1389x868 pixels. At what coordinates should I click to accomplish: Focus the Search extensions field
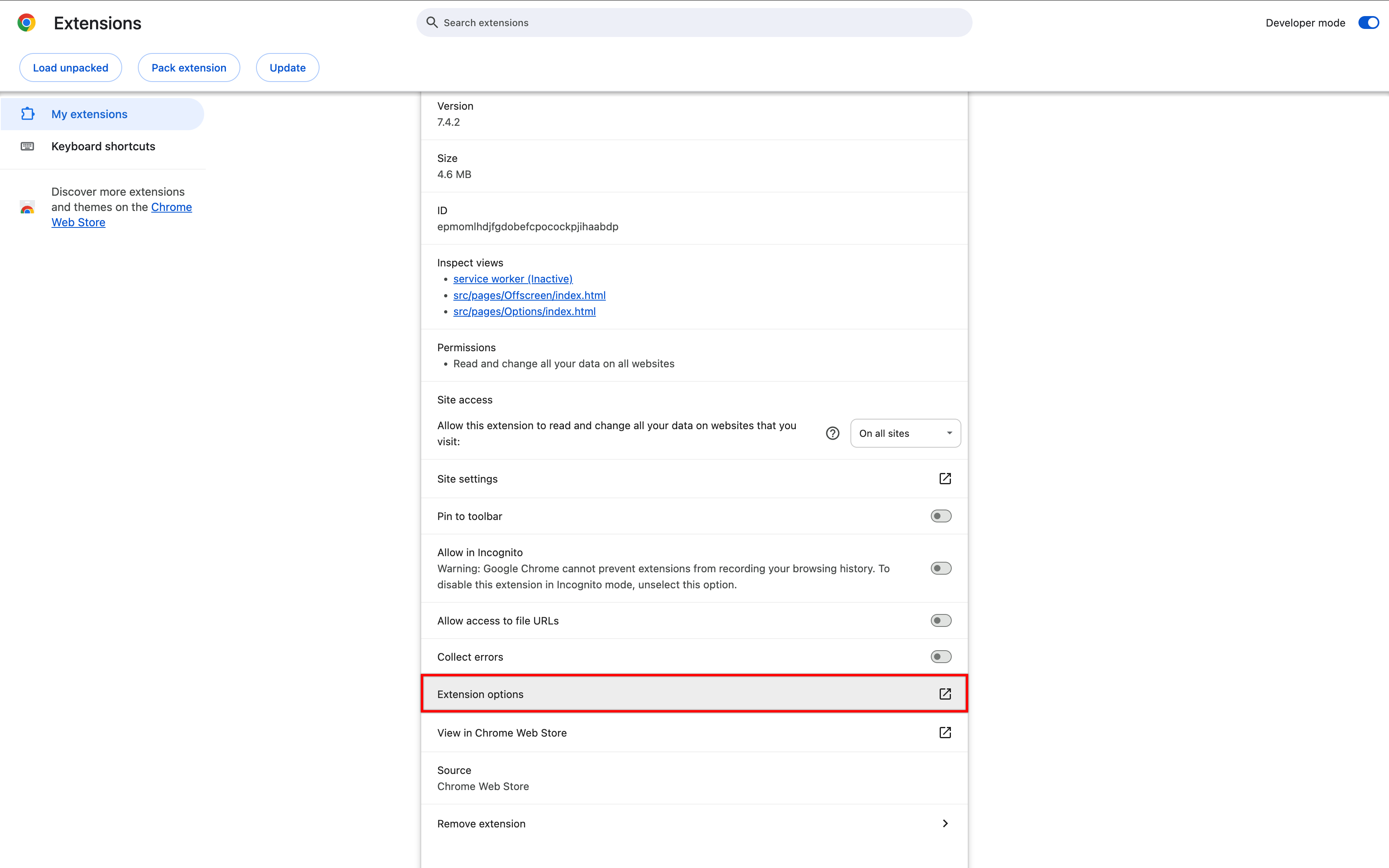pos(694,23)
